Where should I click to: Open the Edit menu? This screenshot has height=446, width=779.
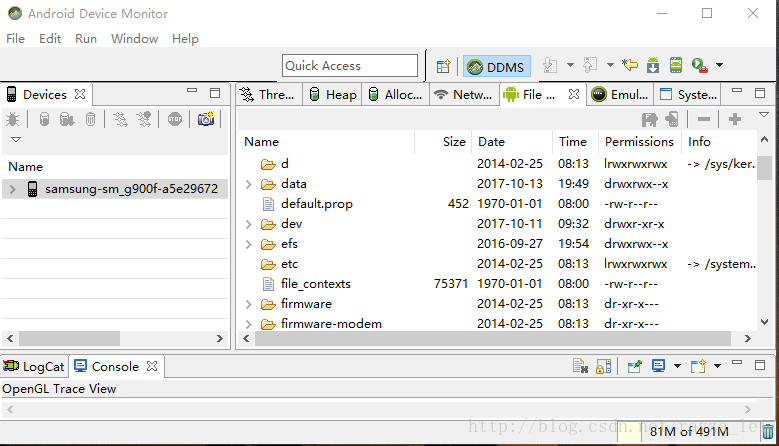tap(50, 39)
